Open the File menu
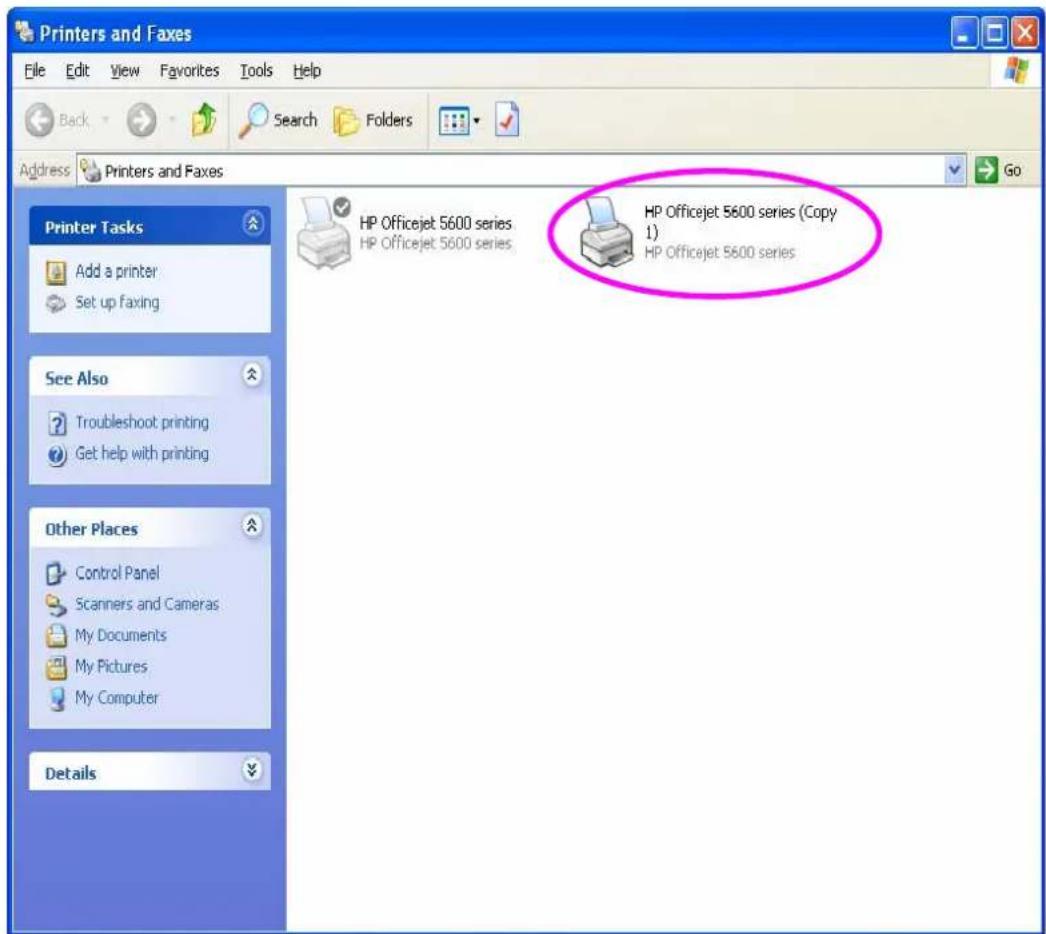 click(x=35, y=71)
